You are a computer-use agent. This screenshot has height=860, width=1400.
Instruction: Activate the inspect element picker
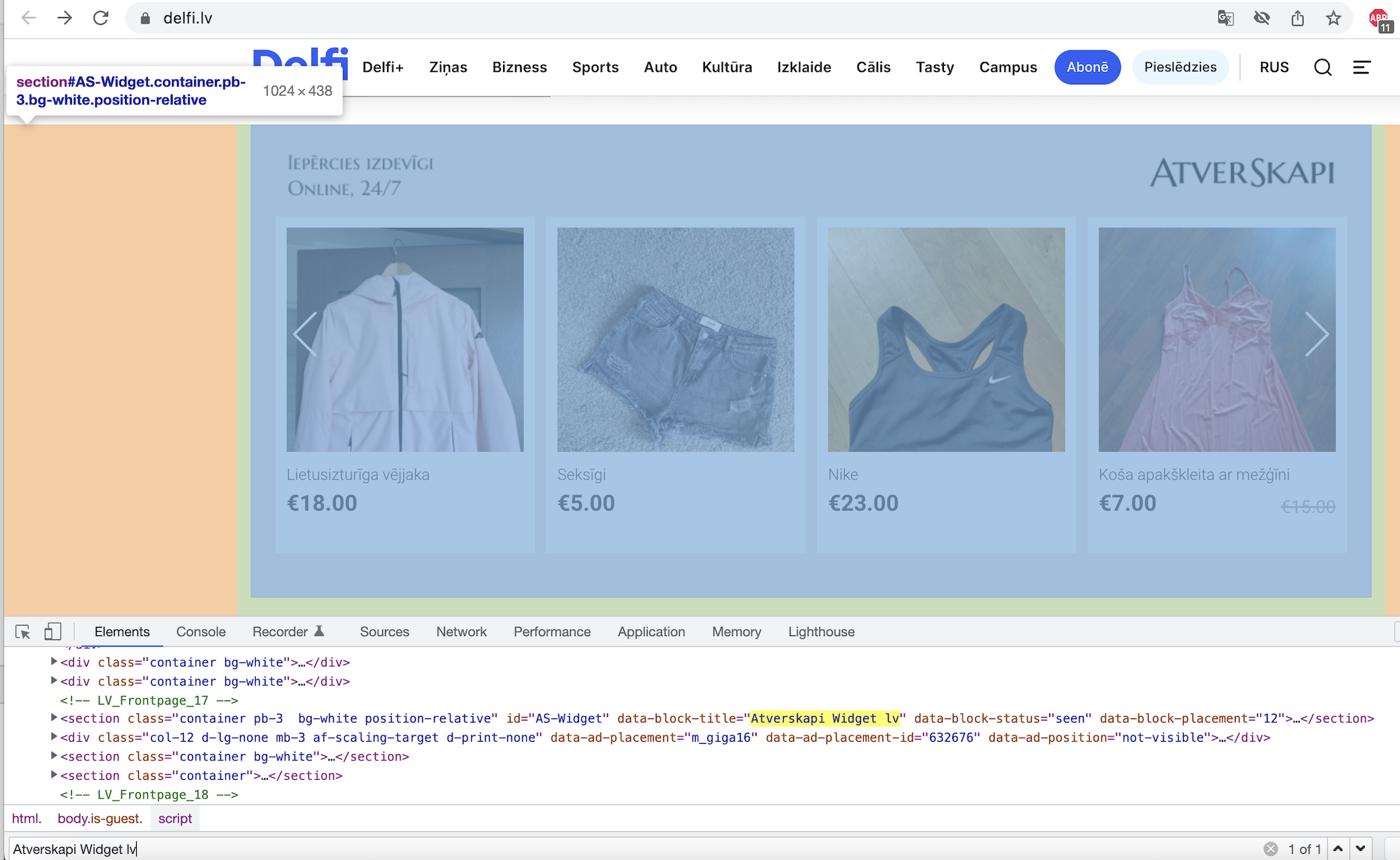[x=23, y=632]
